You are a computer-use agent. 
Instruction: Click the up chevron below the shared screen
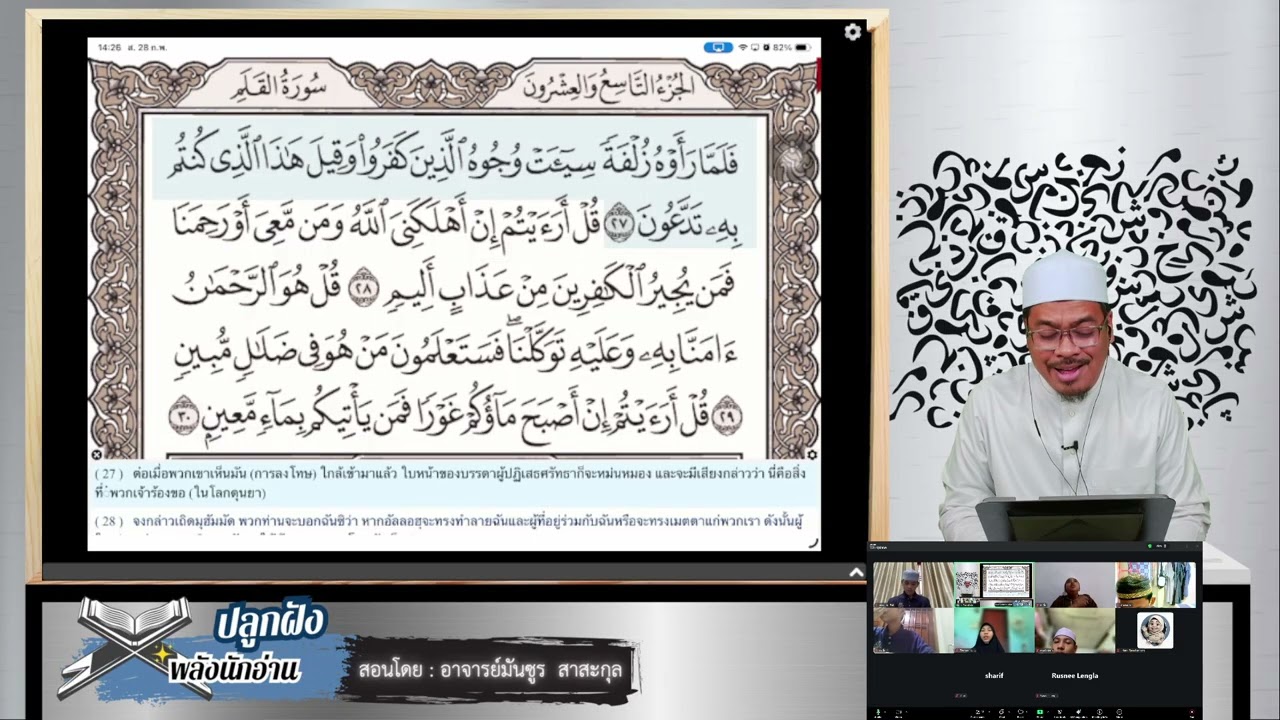point(856,573)
